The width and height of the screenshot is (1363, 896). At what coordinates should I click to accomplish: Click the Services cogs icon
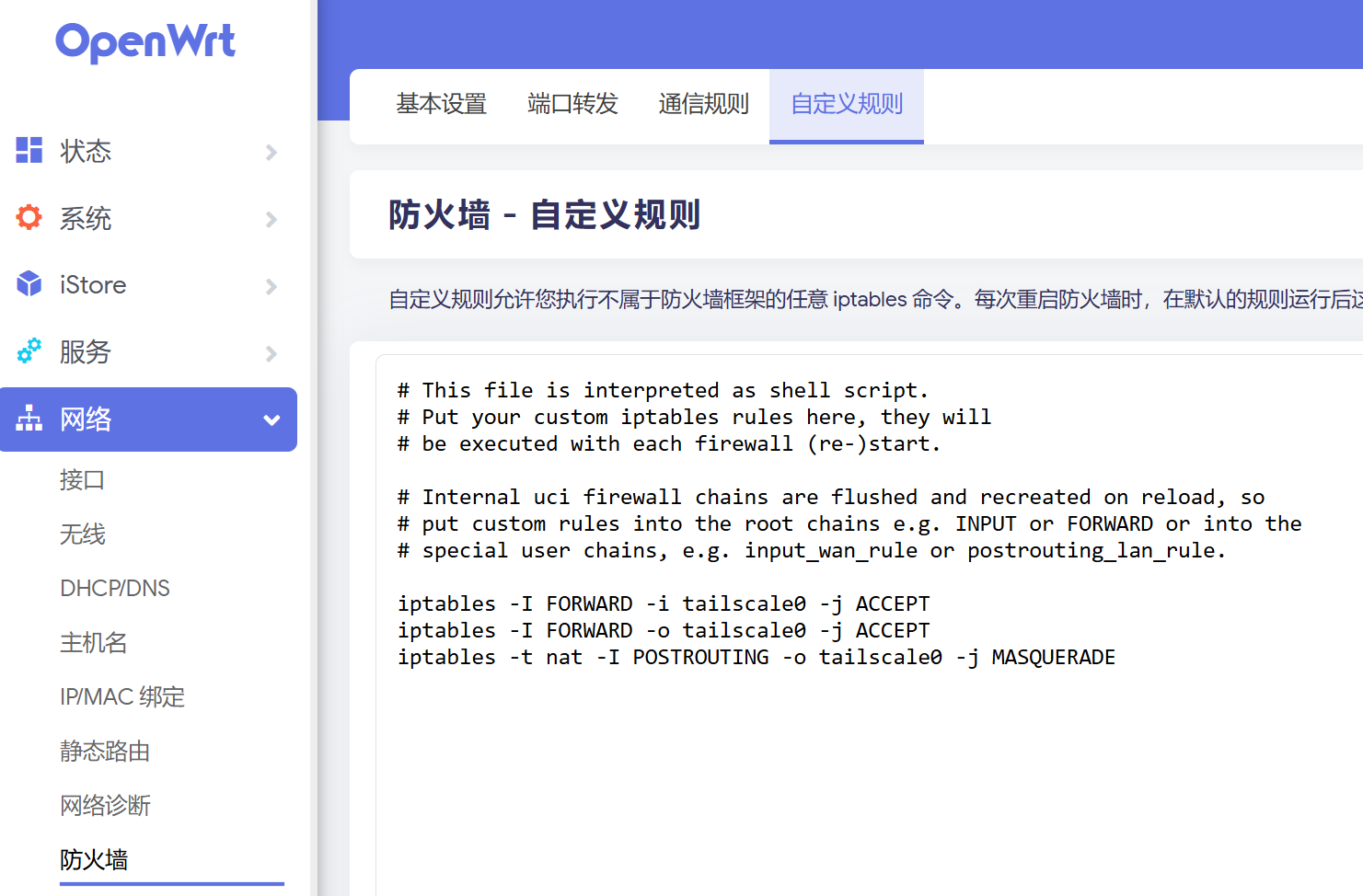tap(29, 351)
